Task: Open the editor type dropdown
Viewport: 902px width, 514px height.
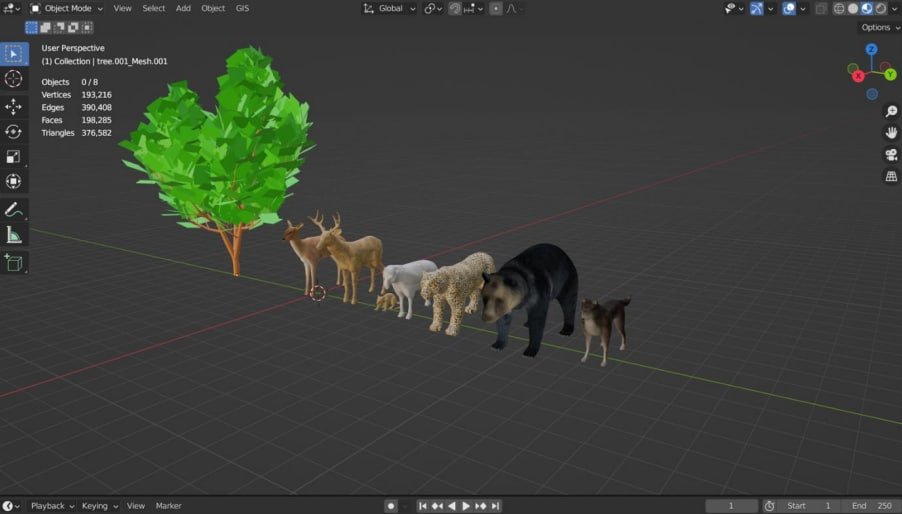Action: click(12, 9)
